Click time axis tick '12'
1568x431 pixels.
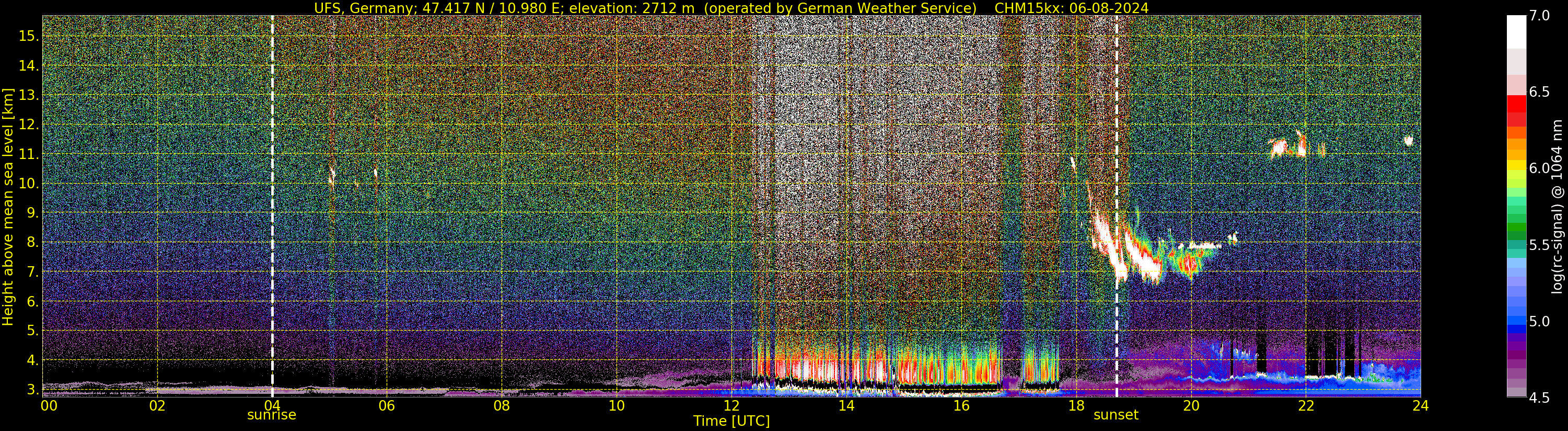pyautogui.click(x=731, y=405)
